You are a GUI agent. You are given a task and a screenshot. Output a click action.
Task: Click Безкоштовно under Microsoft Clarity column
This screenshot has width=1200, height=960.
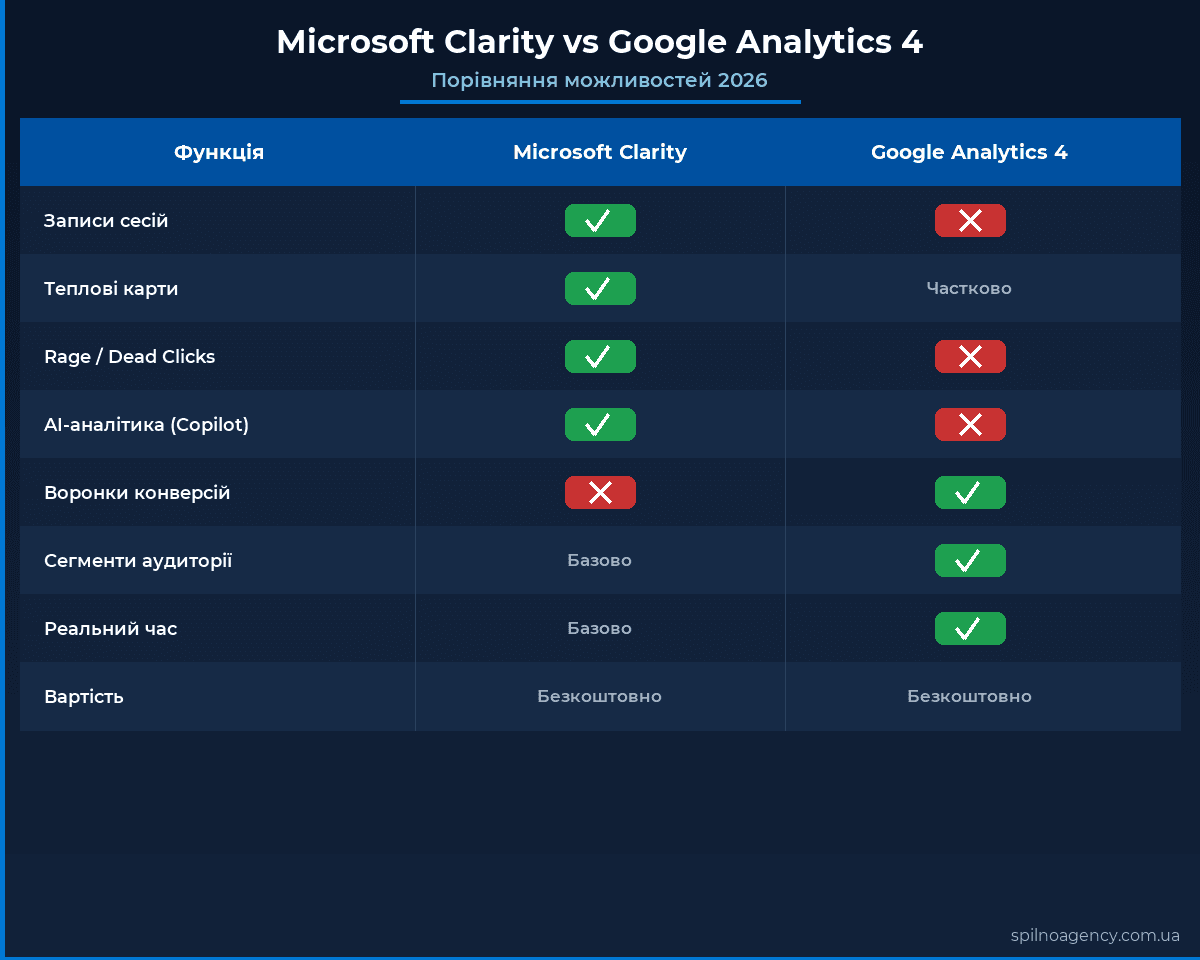point(600,697)
